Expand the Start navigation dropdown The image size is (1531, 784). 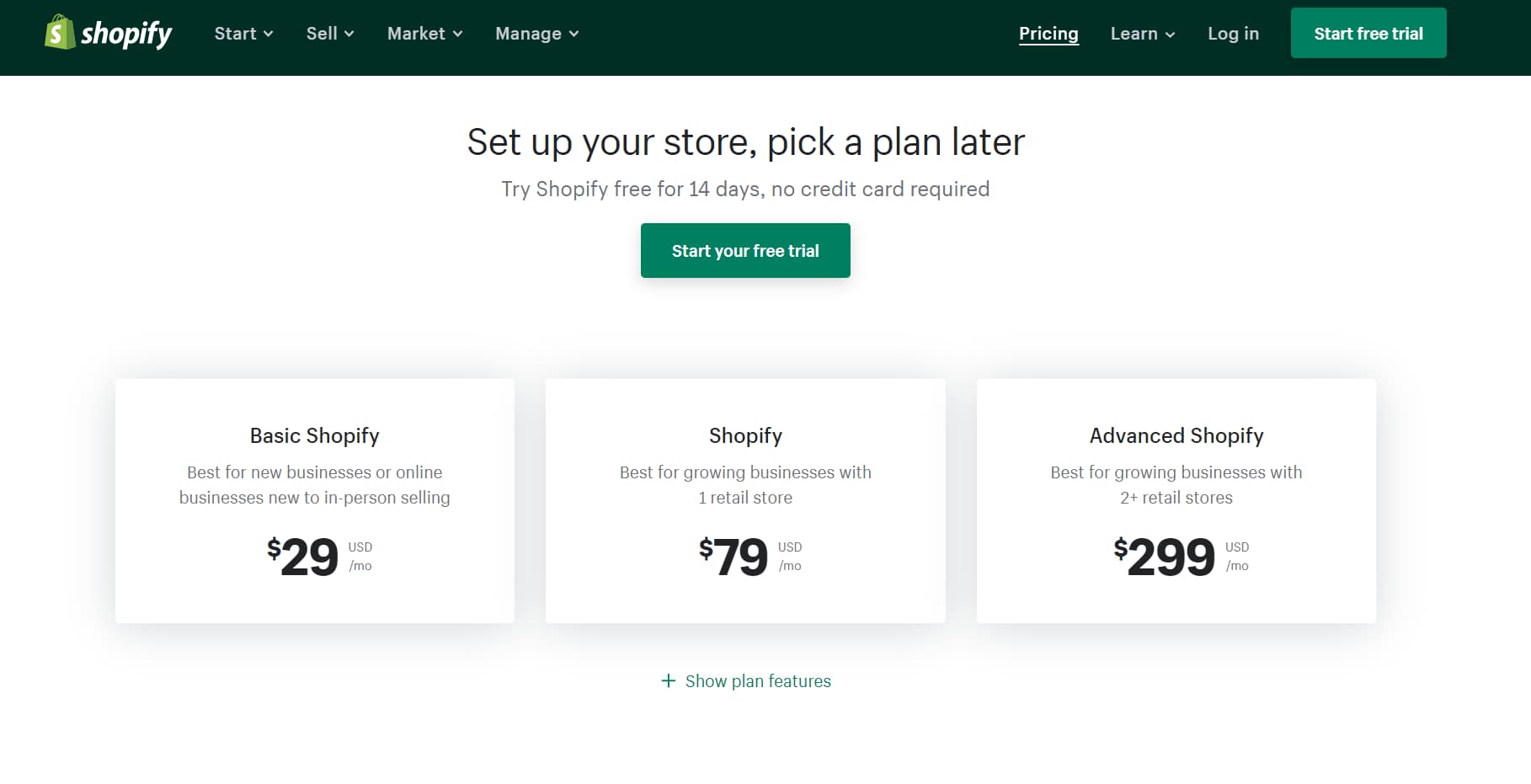[243, 34]
